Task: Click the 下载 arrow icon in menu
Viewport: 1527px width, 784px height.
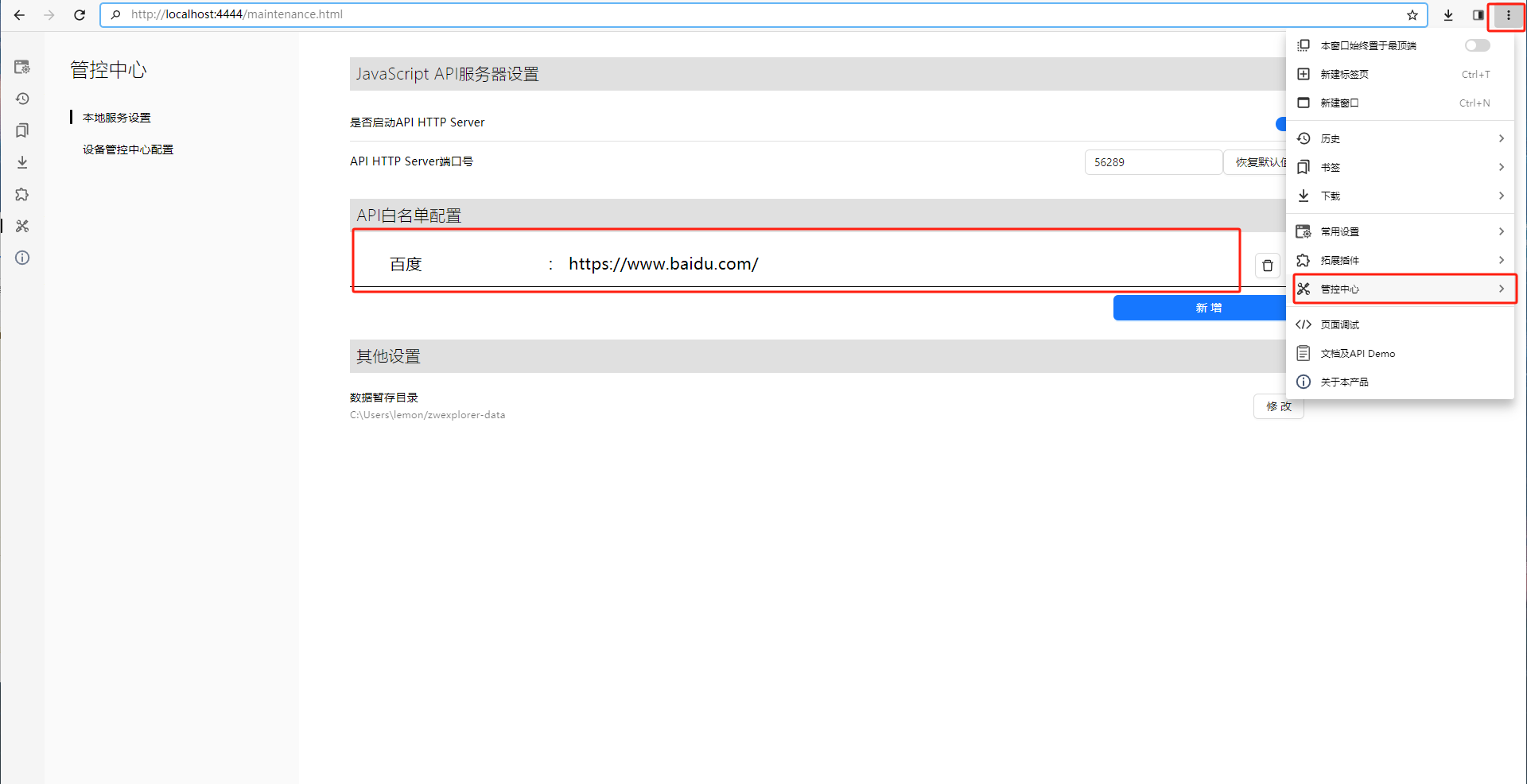Action: [1304, 196]
